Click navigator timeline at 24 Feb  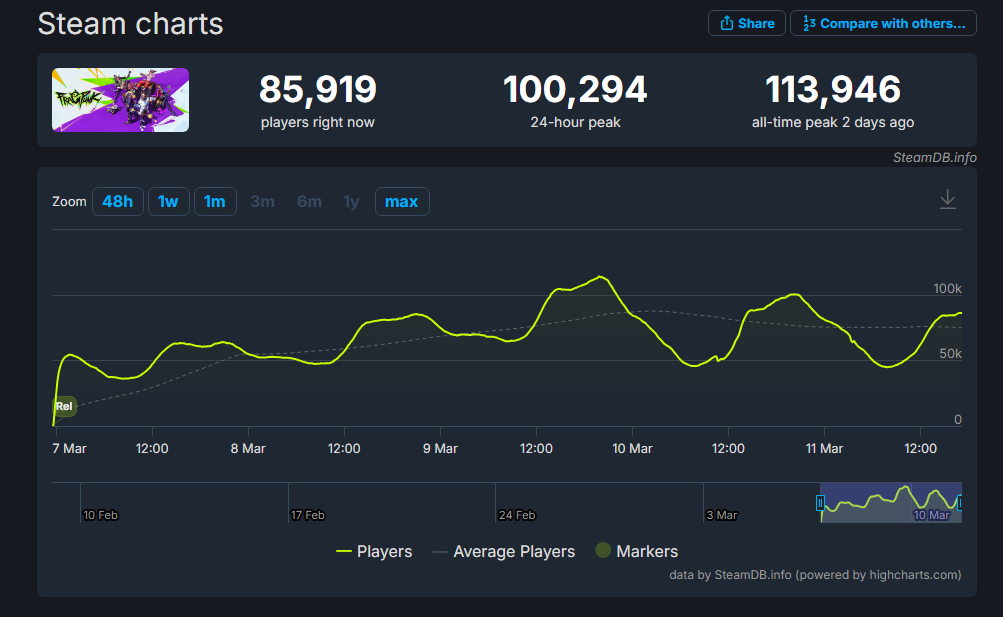[516, 515]
